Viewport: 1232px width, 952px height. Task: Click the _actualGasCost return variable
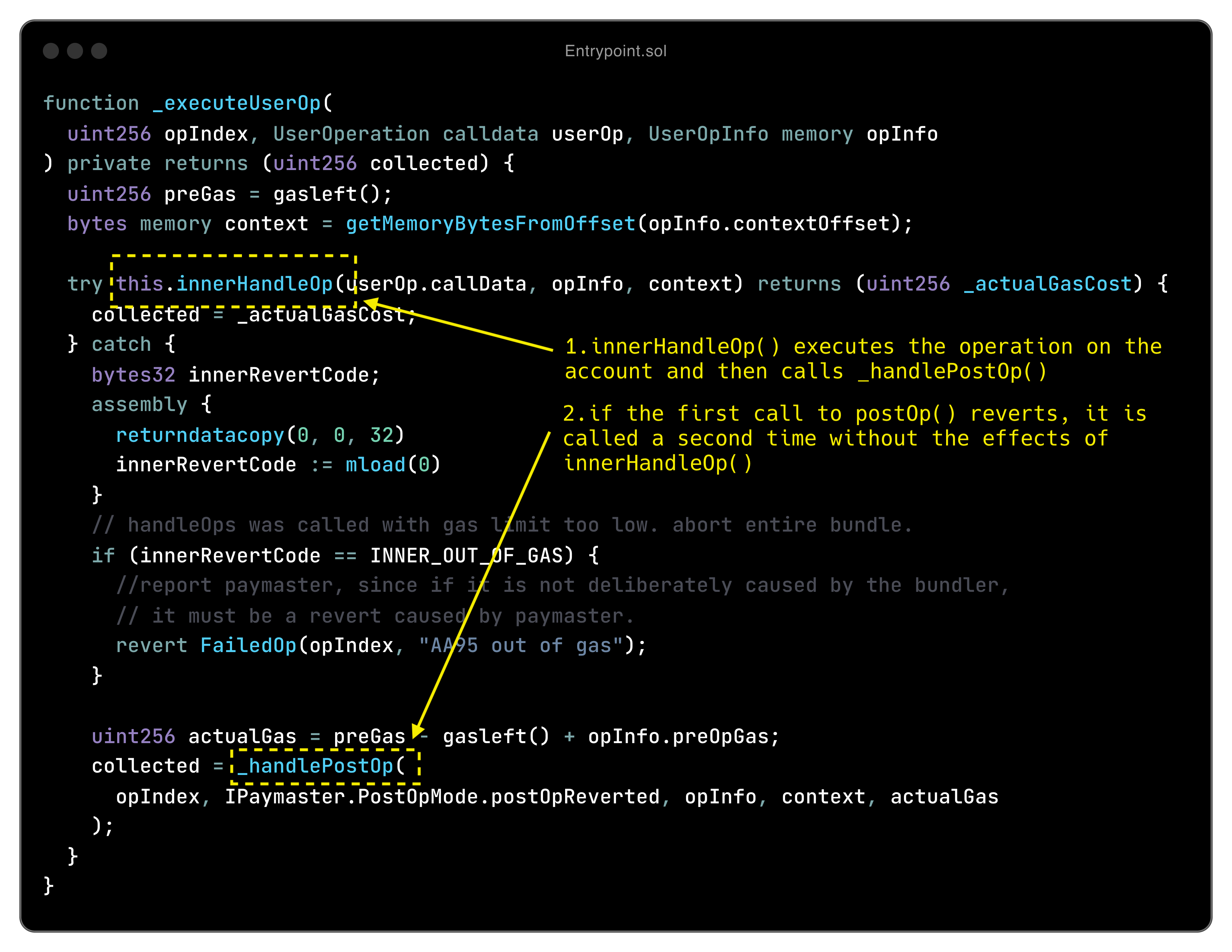[1047, 284]
